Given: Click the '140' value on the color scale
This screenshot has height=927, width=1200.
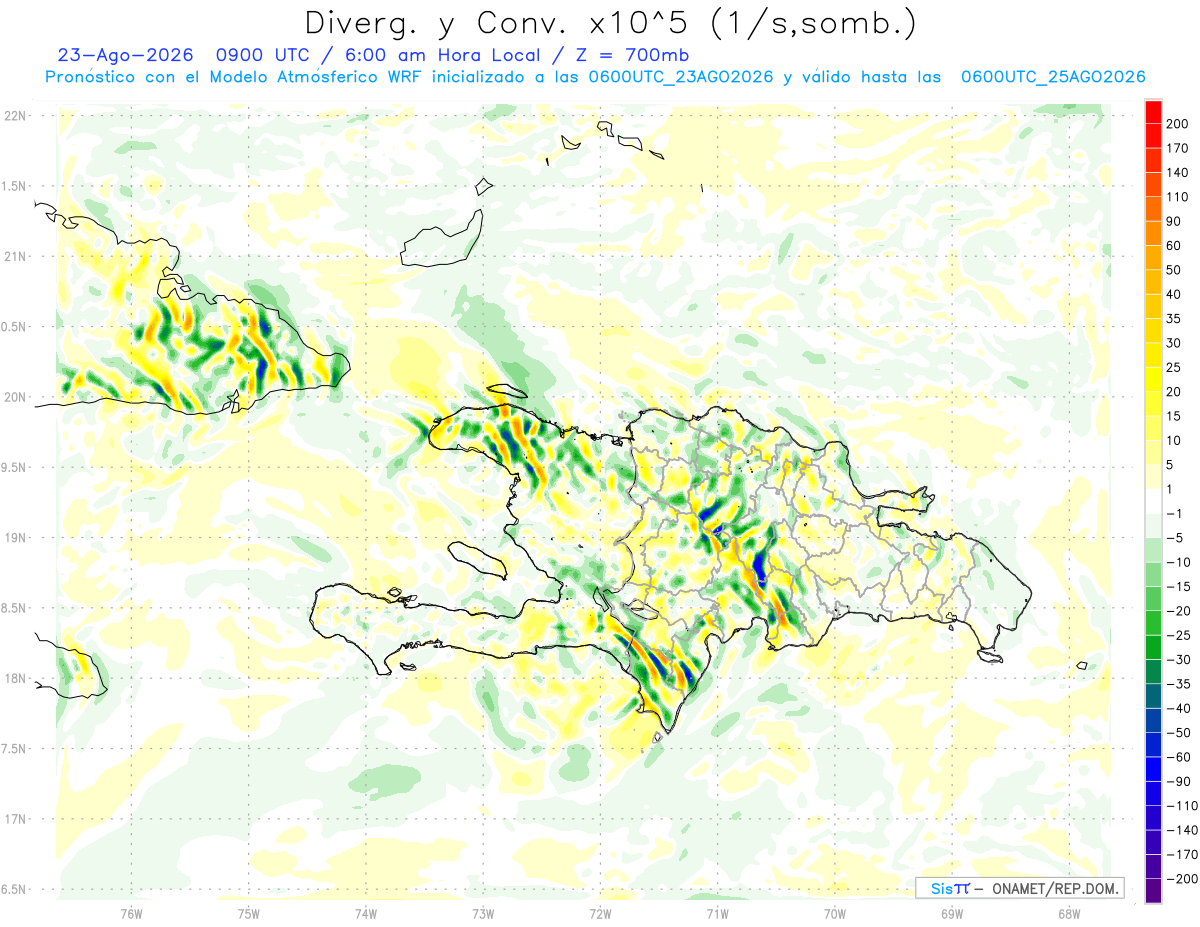Looking at the screenshot, I should coord(1177,173).
